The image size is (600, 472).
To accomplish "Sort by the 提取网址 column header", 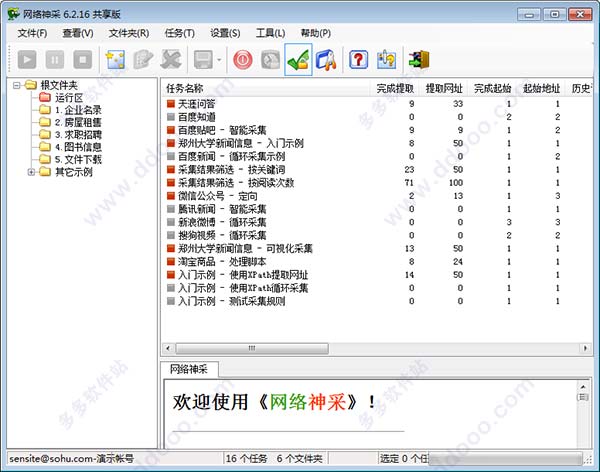I will point(444,88).
